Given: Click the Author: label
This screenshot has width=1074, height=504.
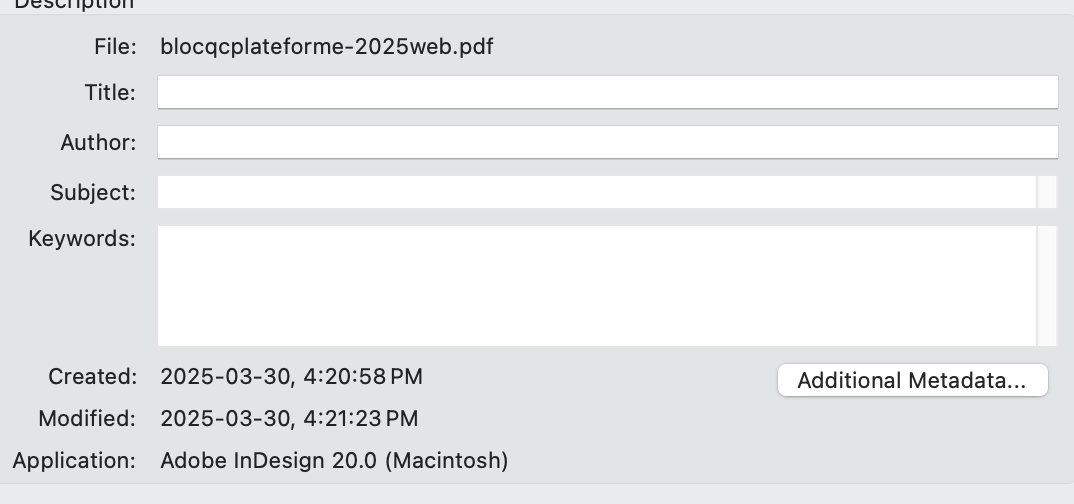Looking at the screenshot, I should tap(98, 142).
